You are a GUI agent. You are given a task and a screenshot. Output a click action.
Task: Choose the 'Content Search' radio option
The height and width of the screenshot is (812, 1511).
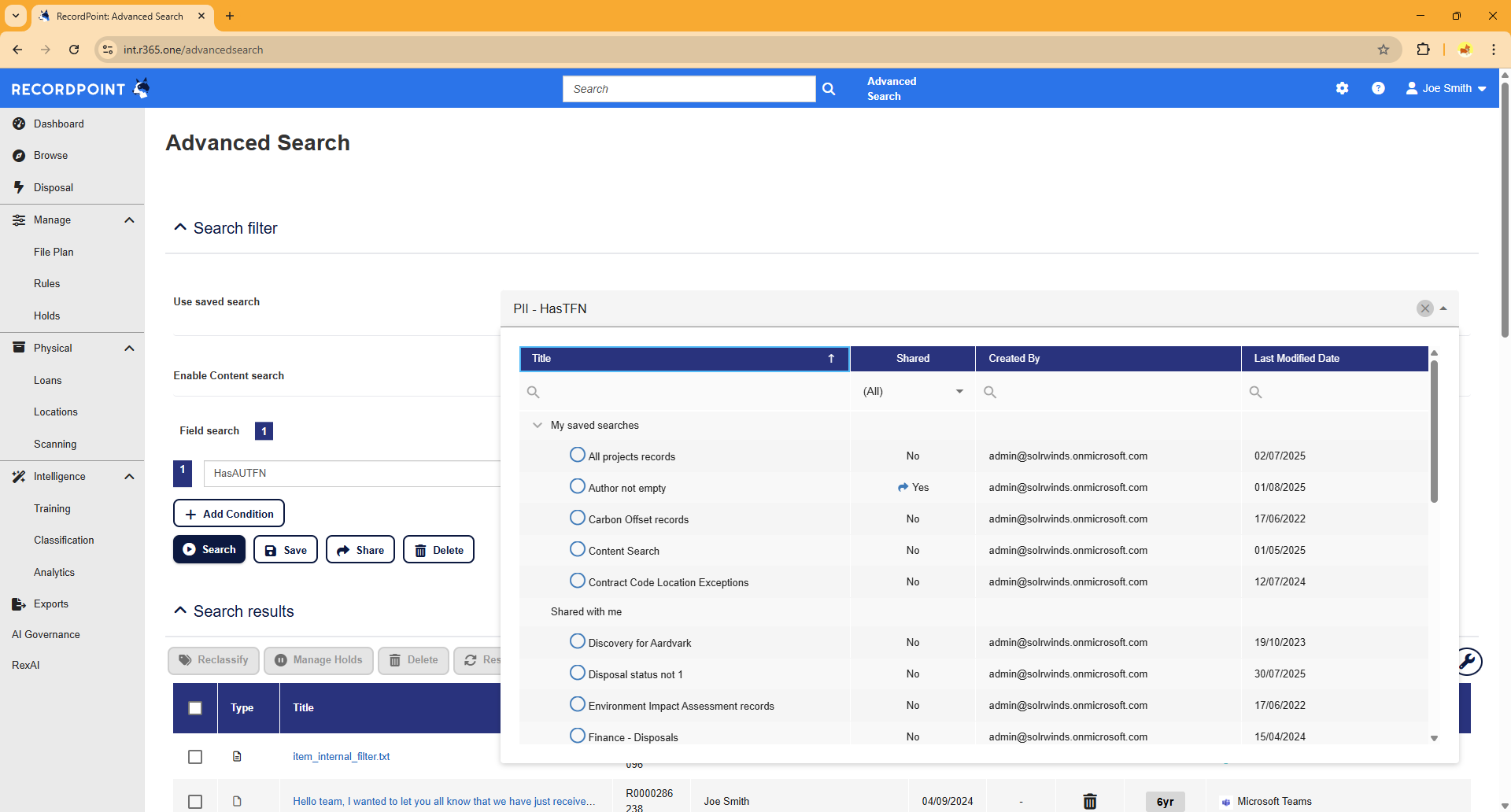click(578, 550)
